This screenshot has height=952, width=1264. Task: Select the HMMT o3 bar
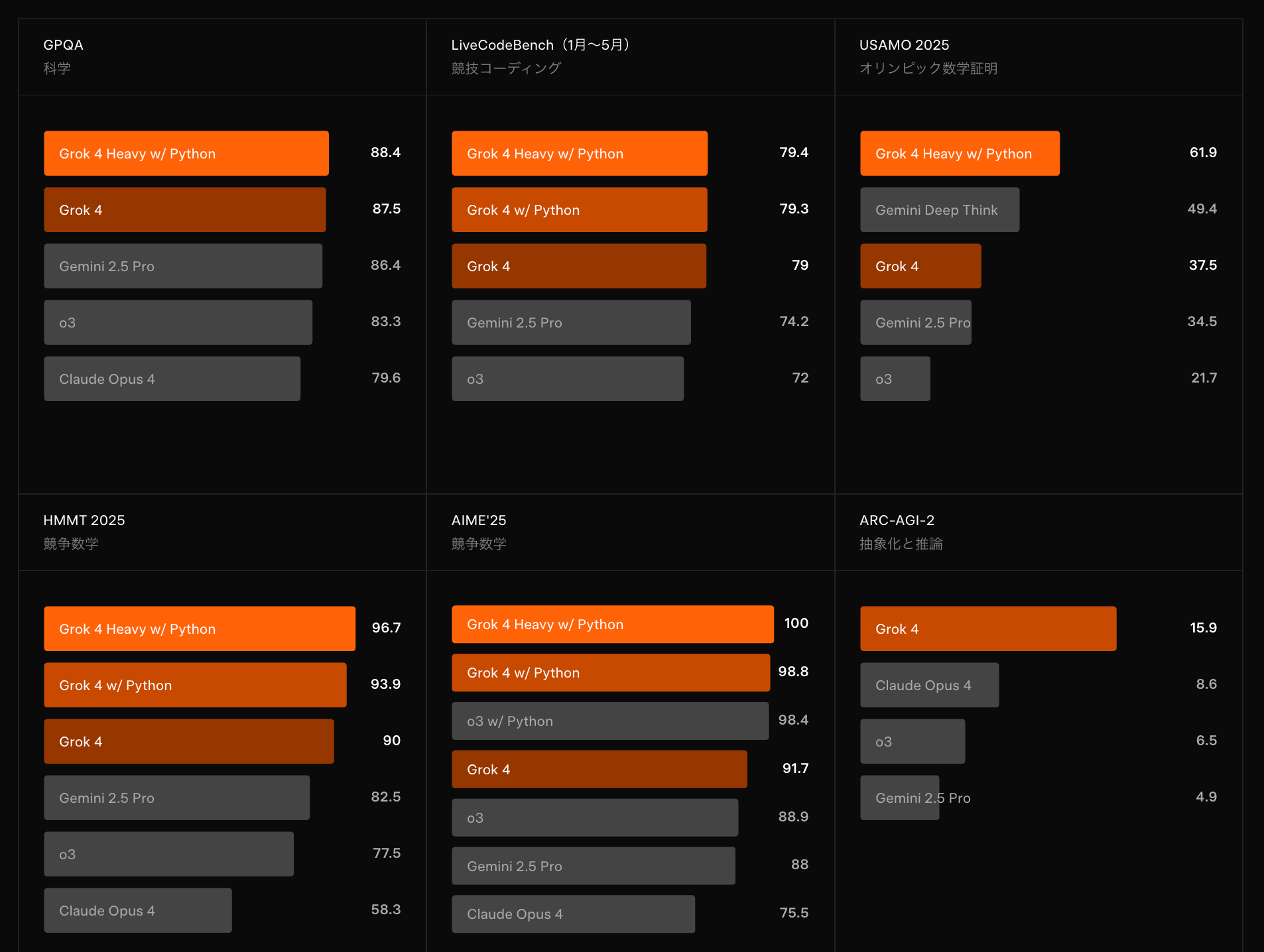click(168, 854)
